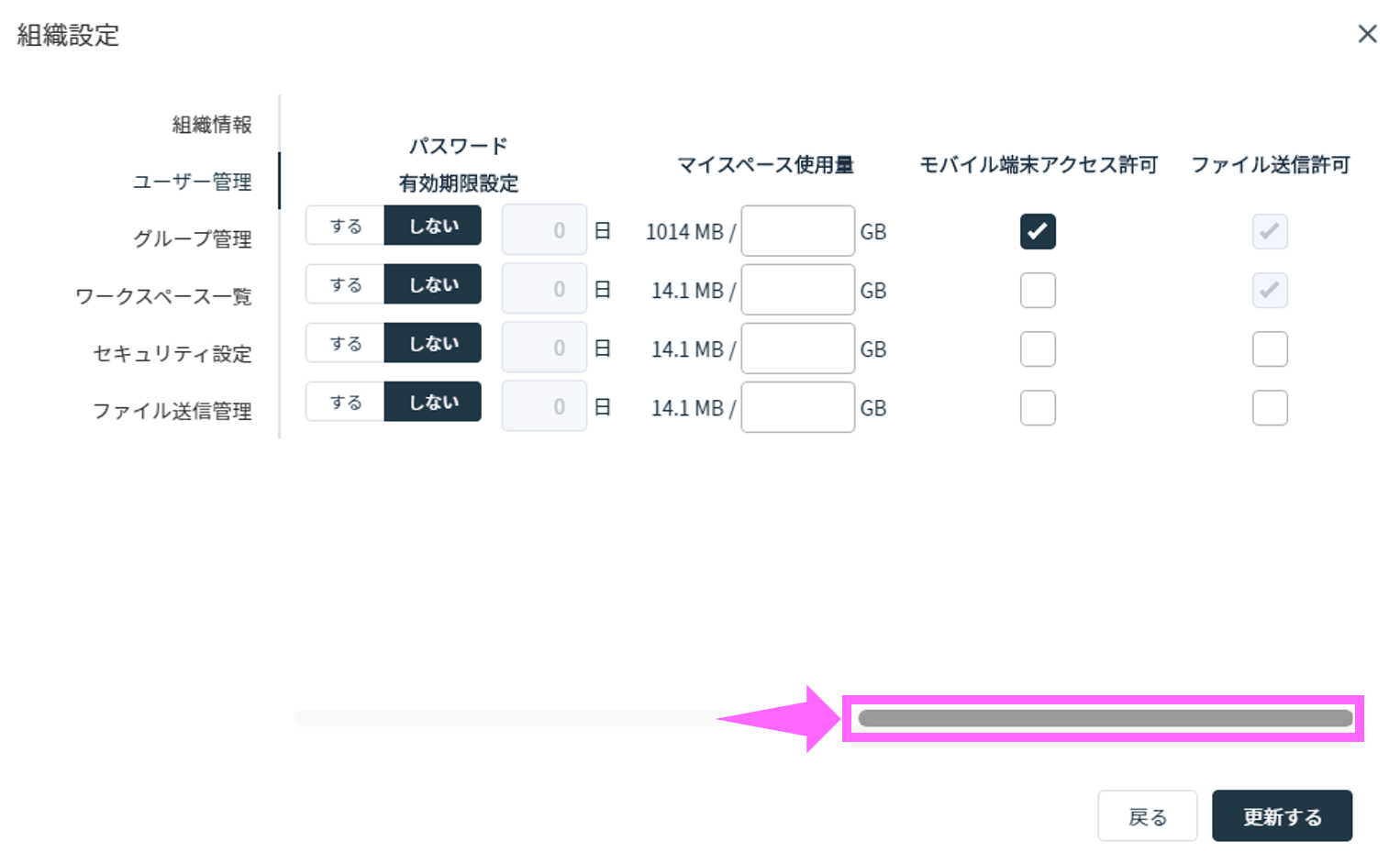Screen dimensions: 1400x863
Task: Select the first row days input field
Action: (543, 229)
